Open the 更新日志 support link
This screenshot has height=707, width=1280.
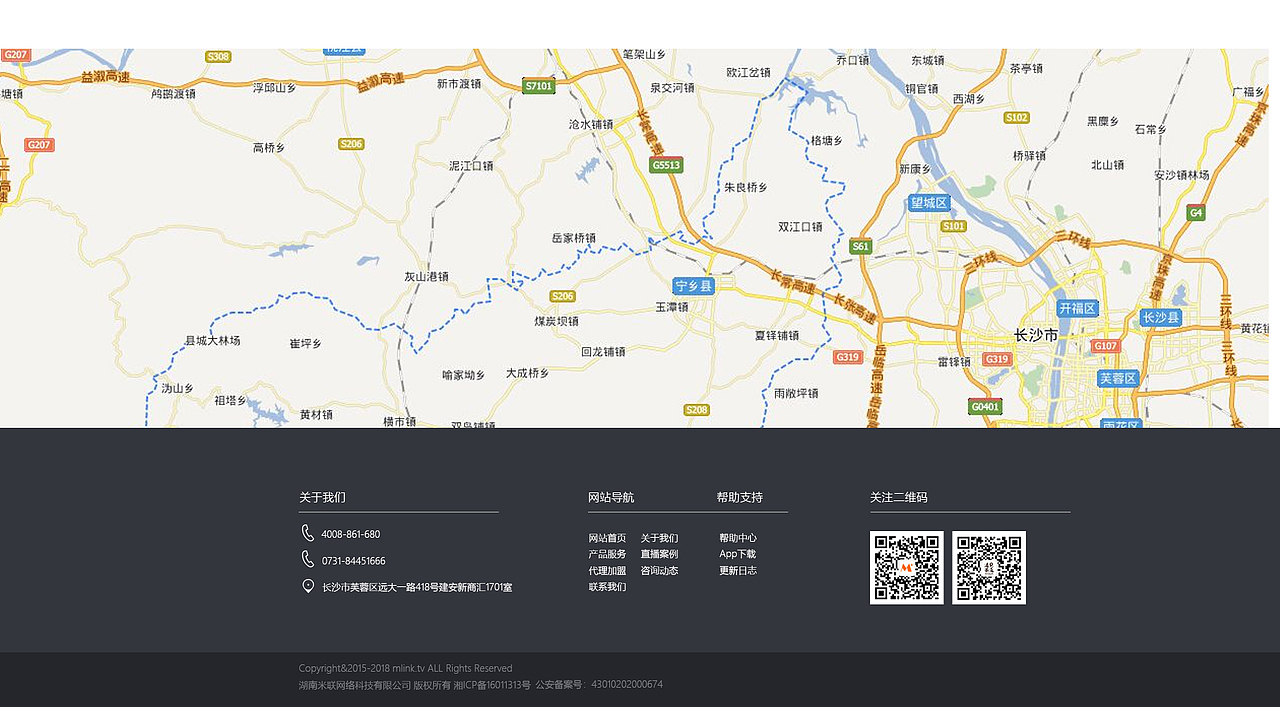point(738,571)
